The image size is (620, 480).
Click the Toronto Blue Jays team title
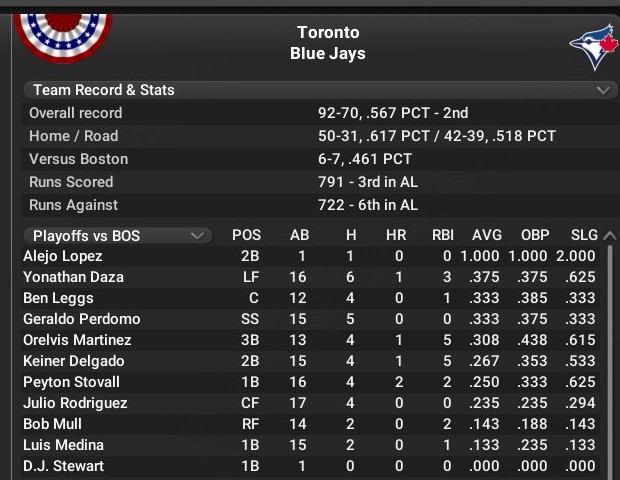tap(328, 43)
